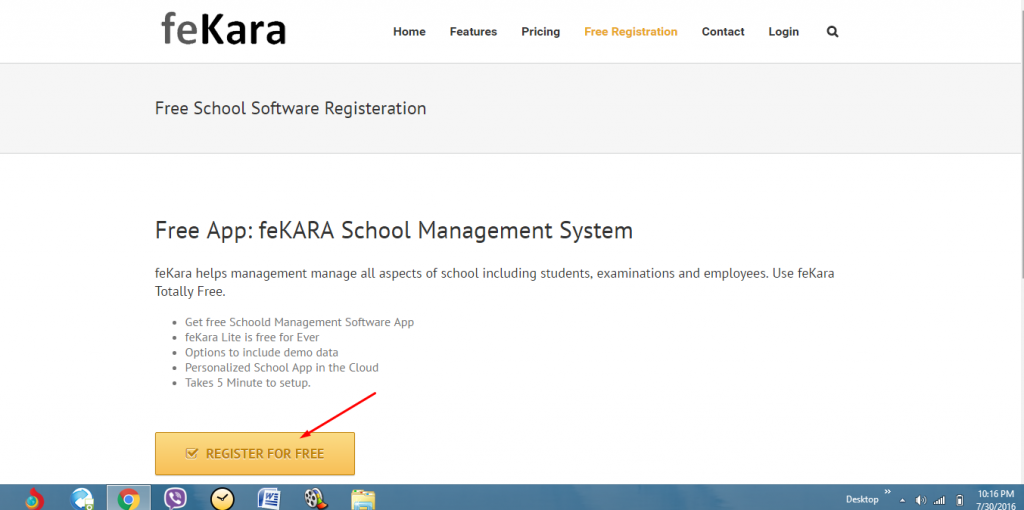Viewport: 1024px width, 510px height.
Task: Open the Home menu item
Action: [x=409, y=31]
